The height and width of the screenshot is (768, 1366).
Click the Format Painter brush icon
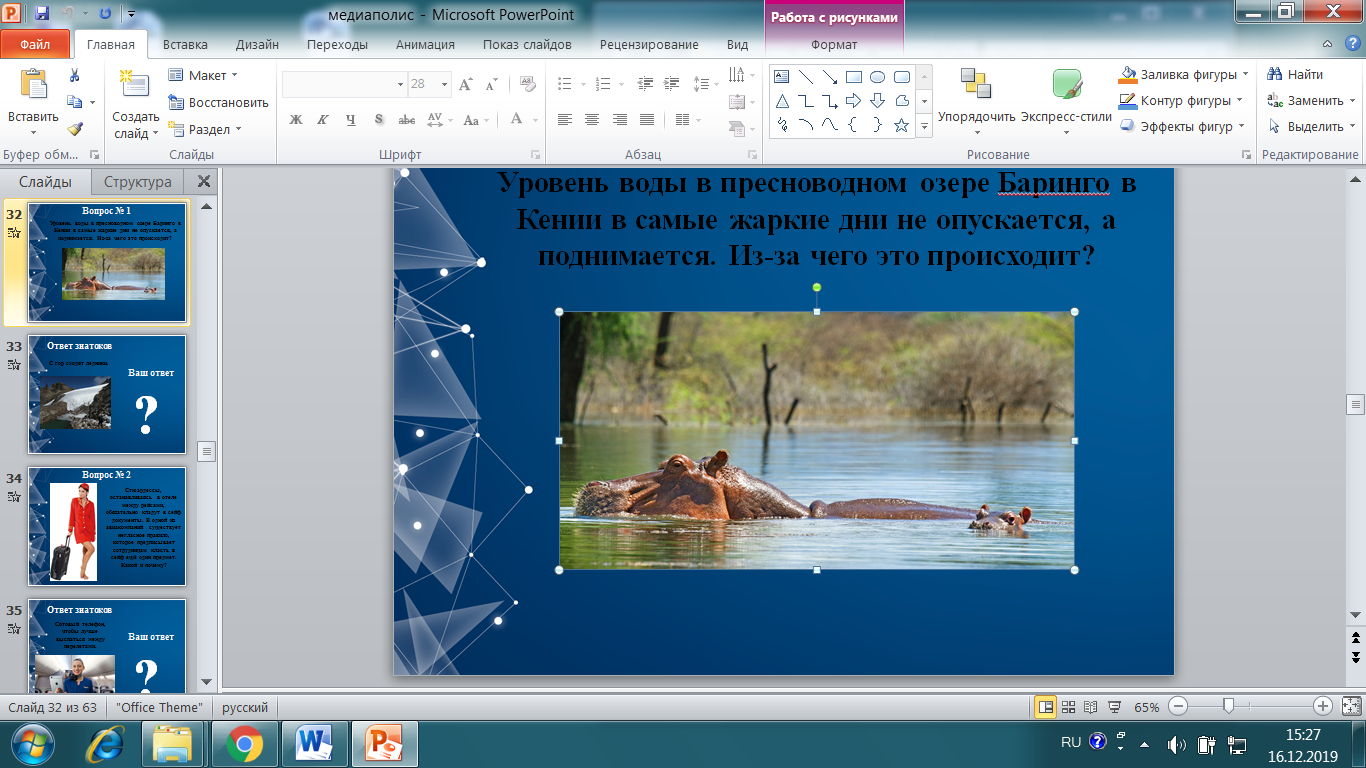[74, 129]
